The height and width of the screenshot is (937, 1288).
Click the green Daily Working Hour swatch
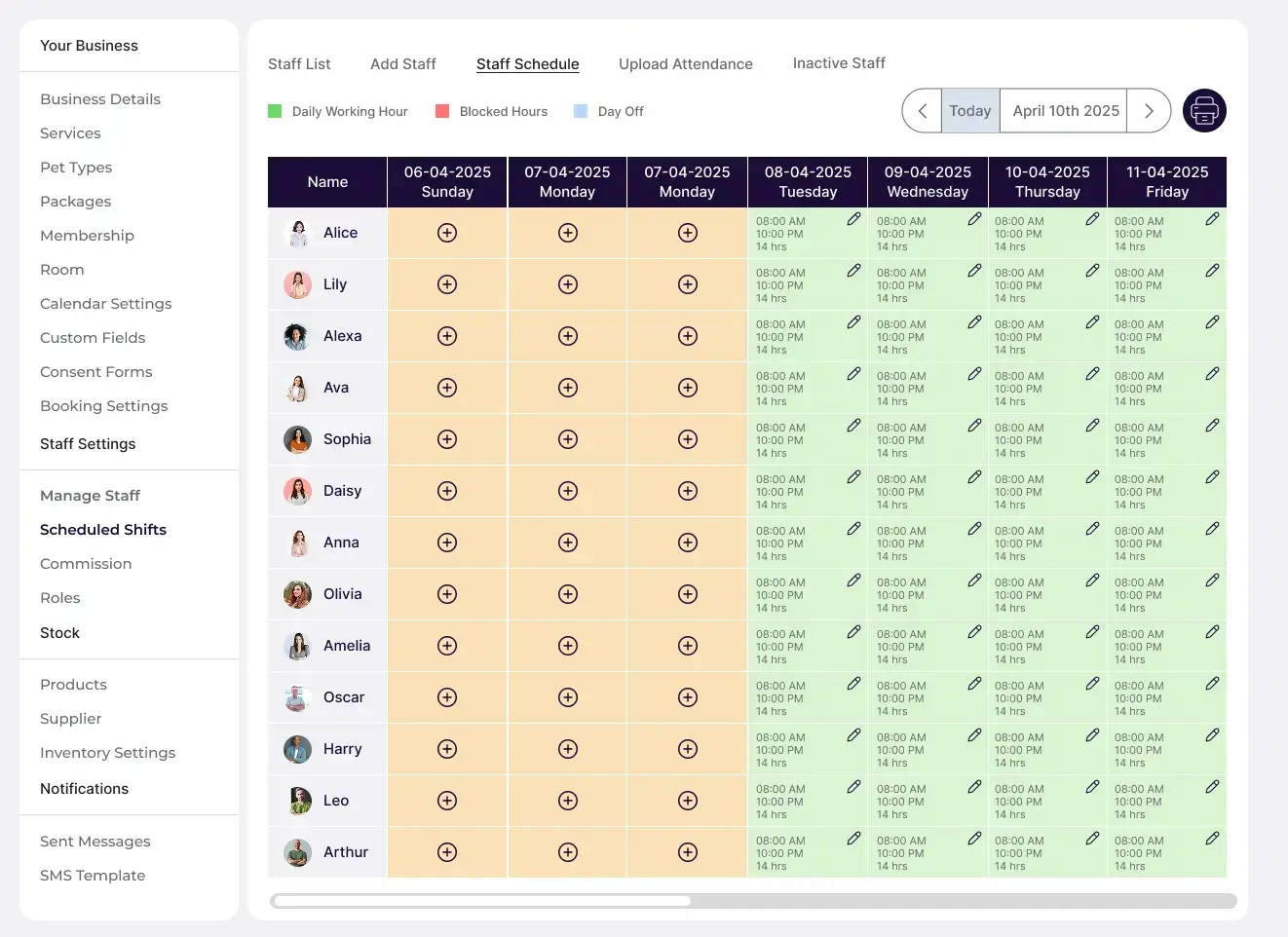point(275,111)
